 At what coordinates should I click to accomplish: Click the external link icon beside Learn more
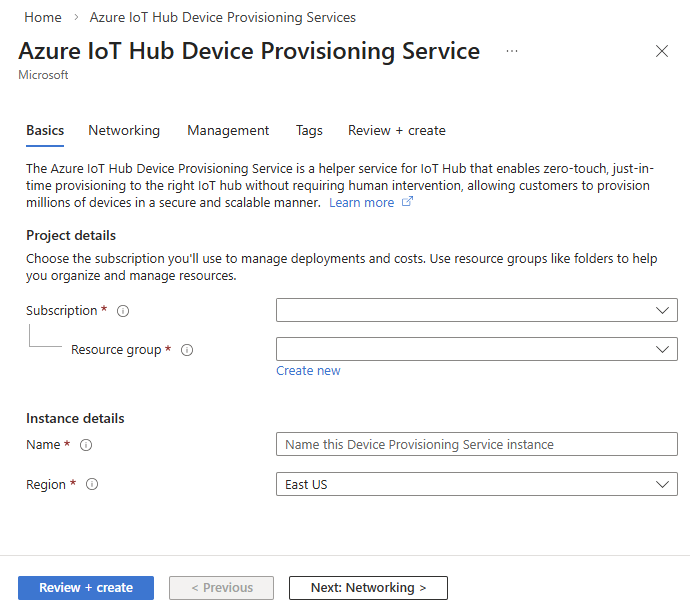[407, 202]
